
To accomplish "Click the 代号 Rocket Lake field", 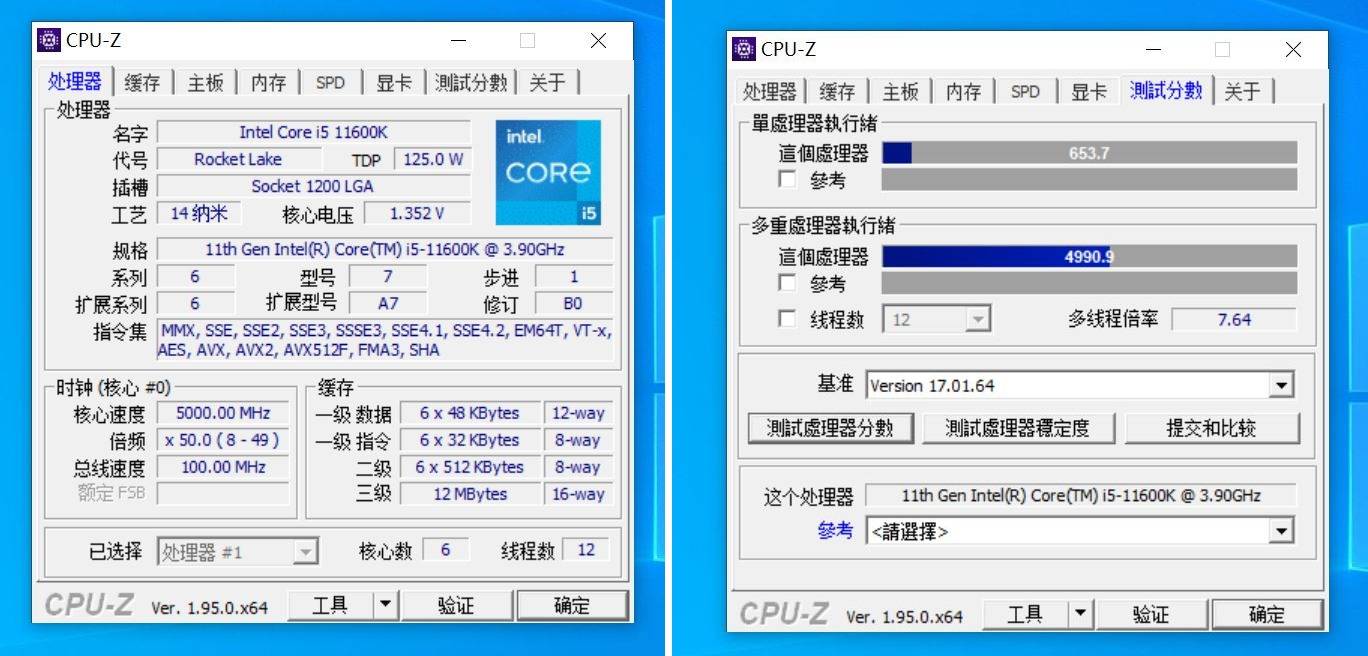I will pos(238,159).
